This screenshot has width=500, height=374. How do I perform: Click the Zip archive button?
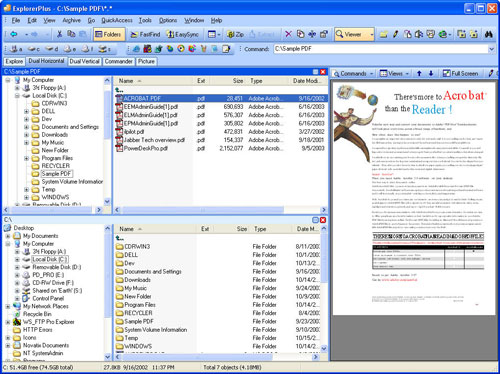click(235, 34)
